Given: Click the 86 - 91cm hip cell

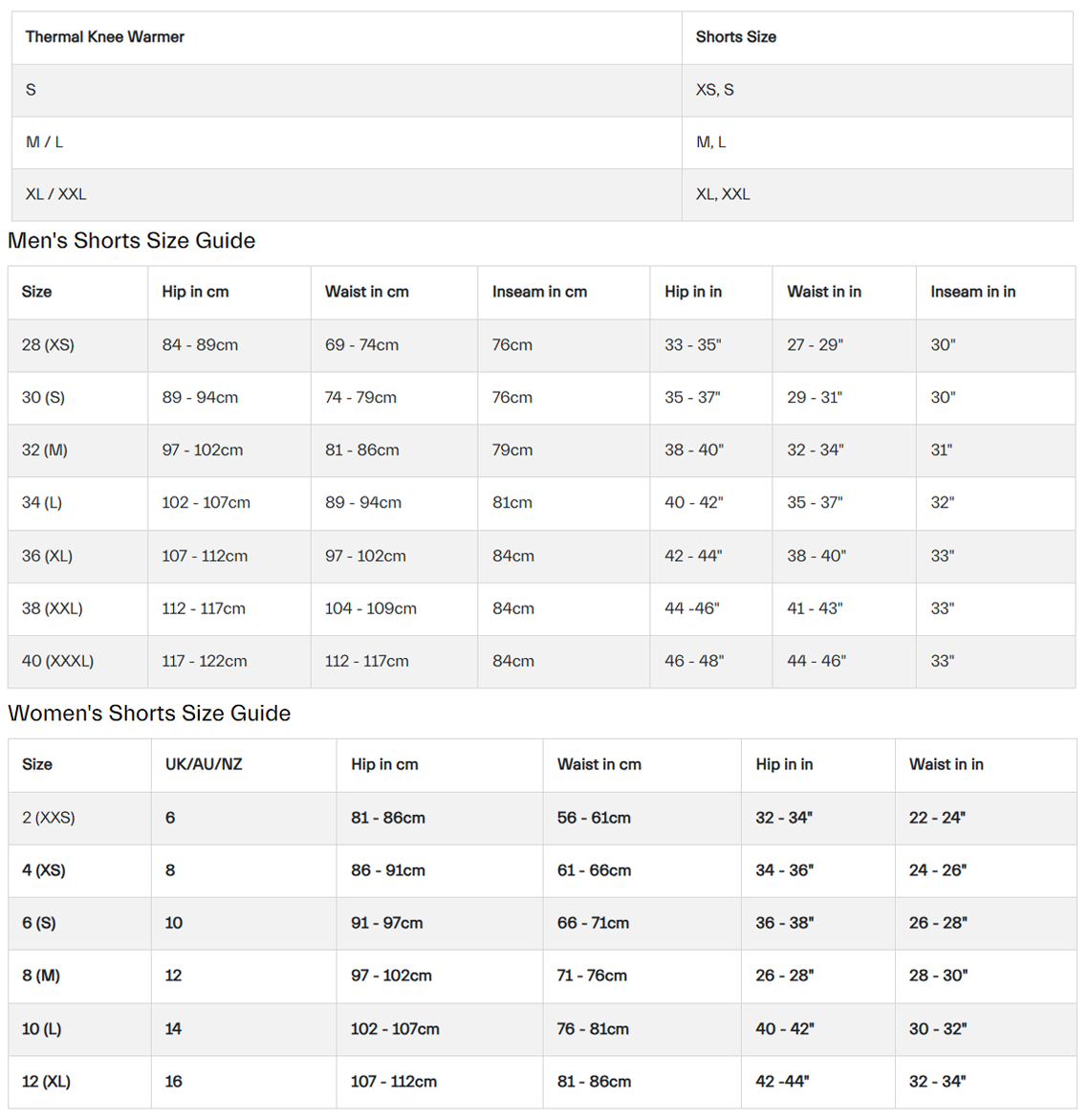Looking at the screenshot, I should pyautogui.click(x=388, y=870).
